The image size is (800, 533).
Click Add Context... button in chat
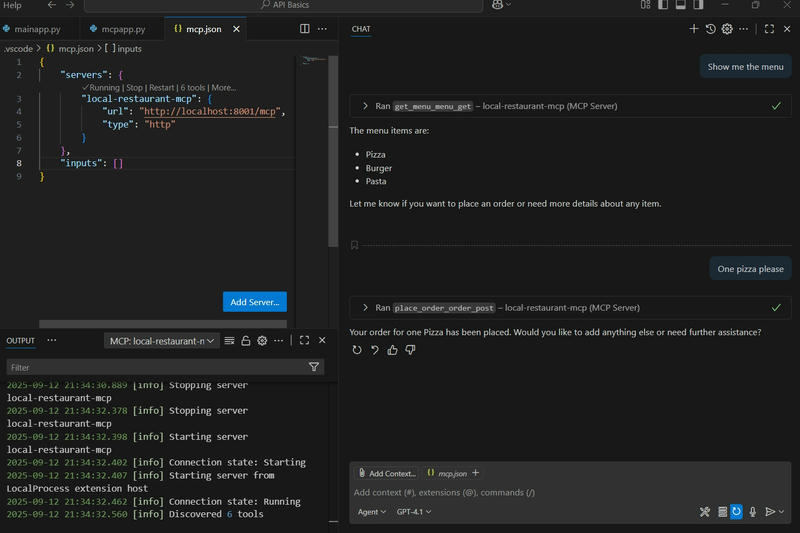point(387,473)
